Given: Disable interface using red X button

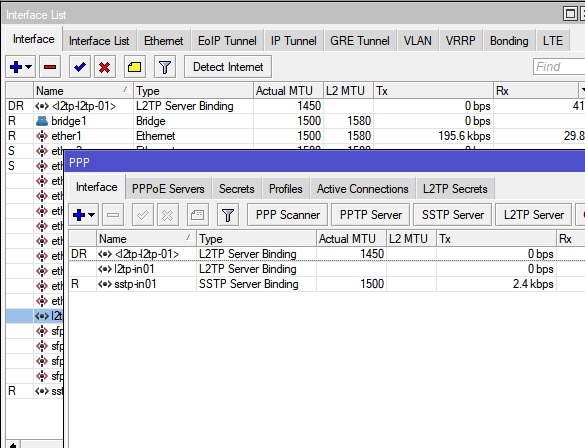Looking at the screenshot, I should [105, 67].
